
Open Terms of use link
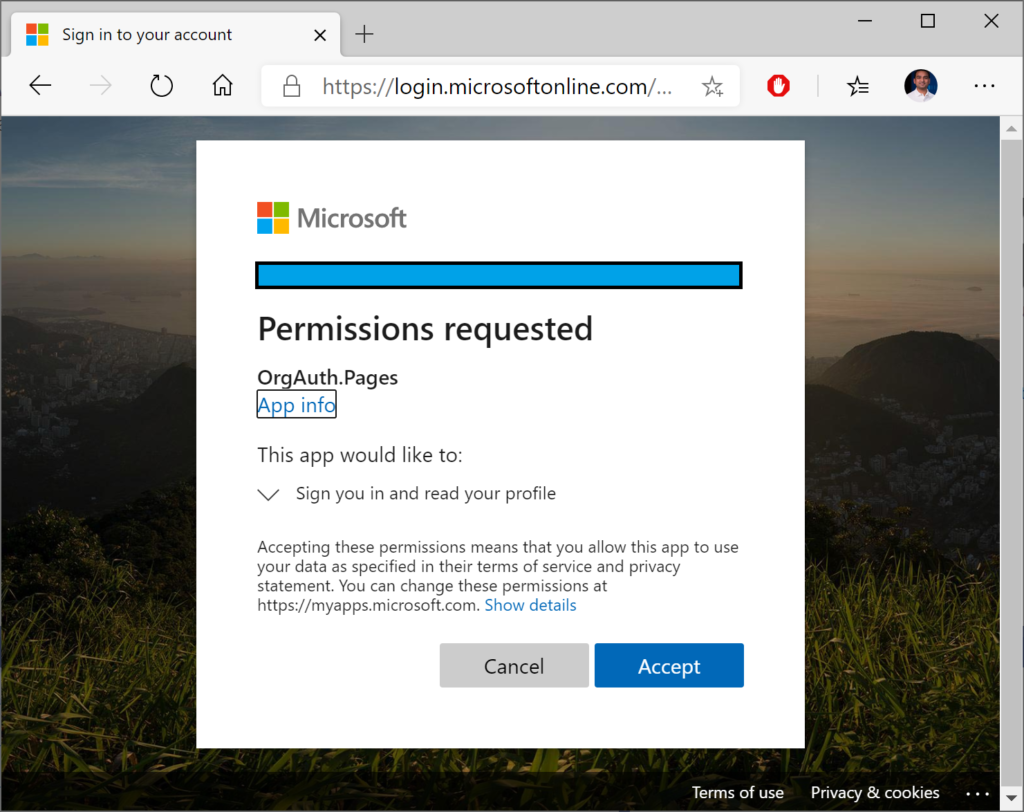click(x=737, y=792)
